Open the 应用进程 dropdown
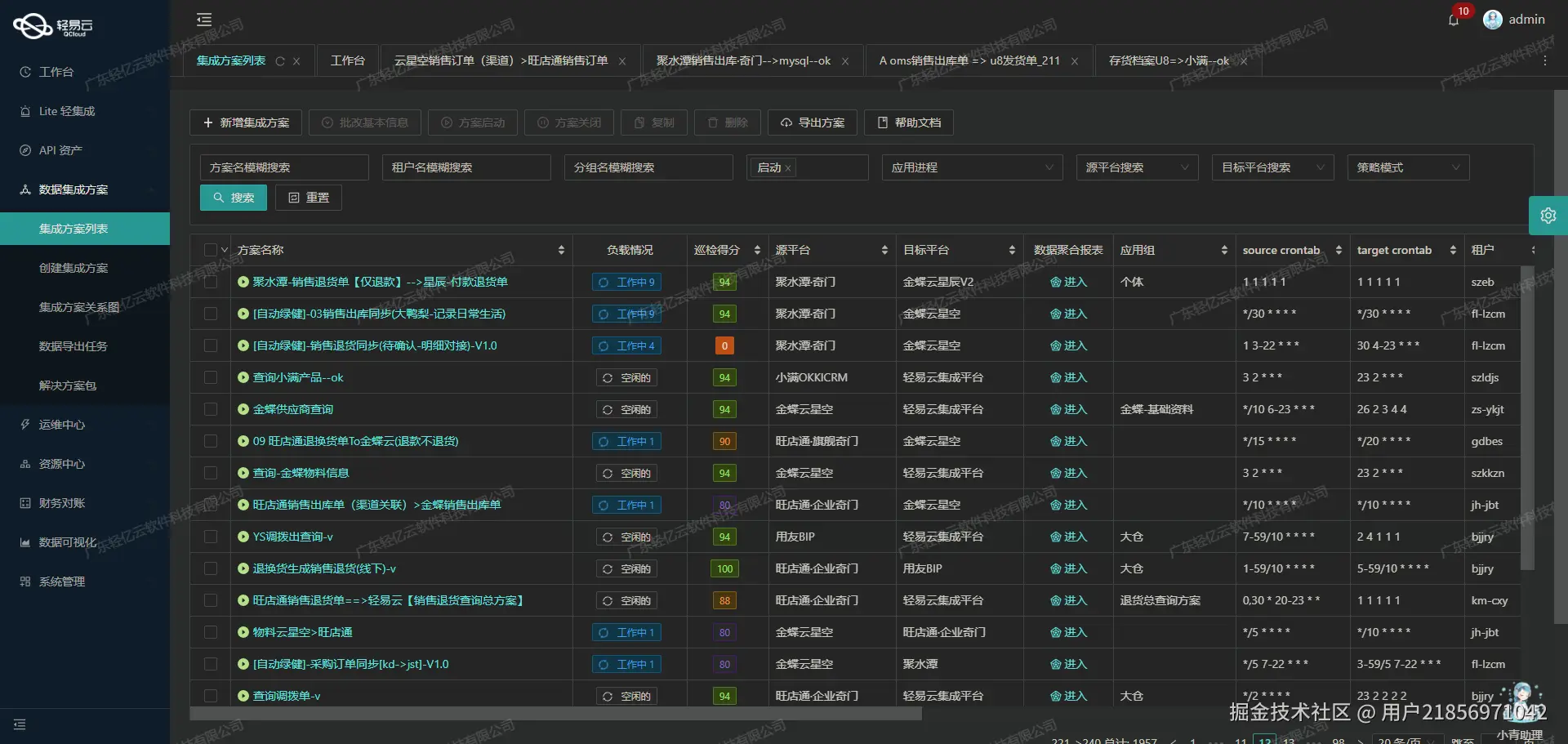The height and width of the screenshot is (744, 1568). [x=972, y=167]
